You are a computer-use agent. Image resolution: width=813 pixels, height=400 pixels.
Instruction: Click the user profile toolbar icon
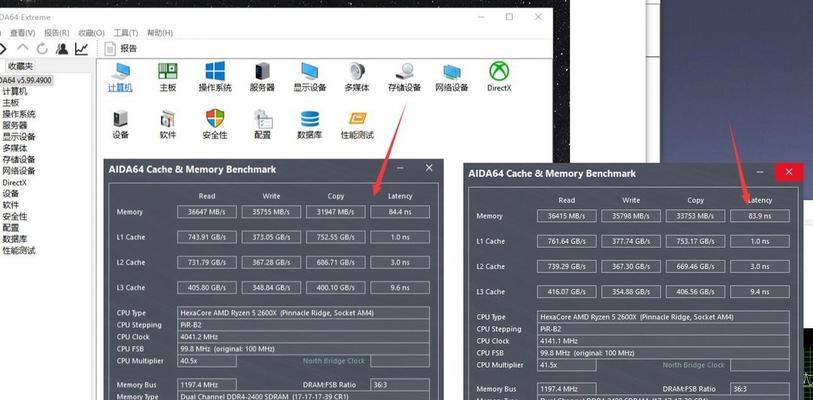[x=62, y=49]
